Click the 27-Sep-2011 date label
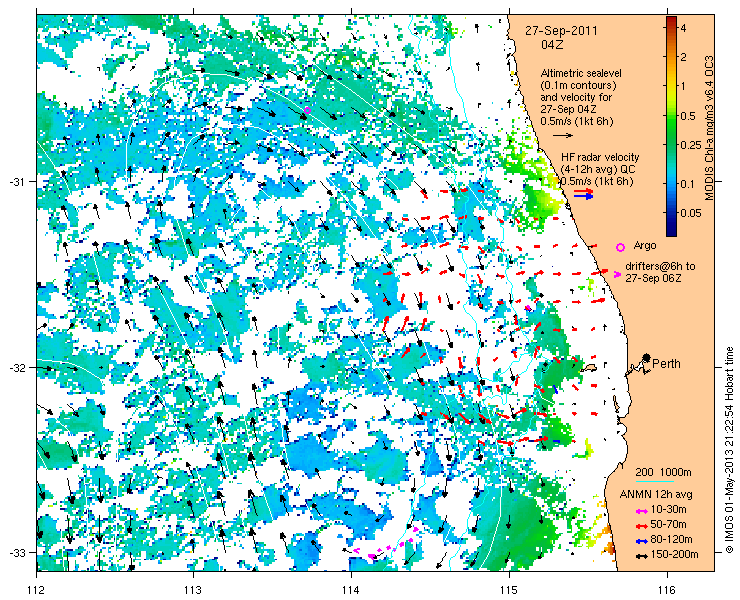This screenshot has height=600, width=740. click(x=562, y=31)
